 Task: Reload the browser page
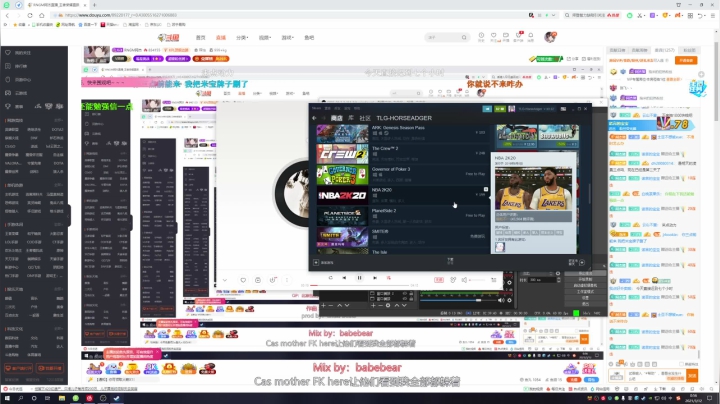click(30, 15)
